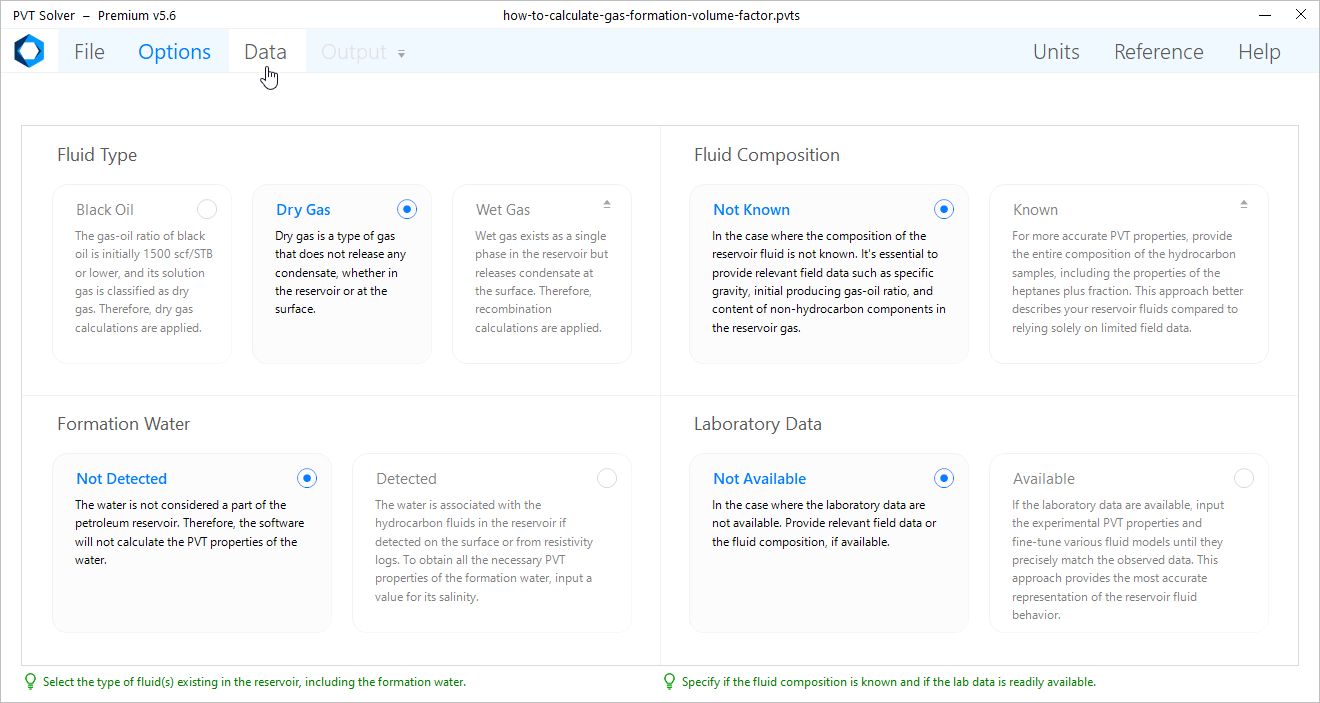Open the Output dropdown menu
This screenshot has height=703, width=1320.
click(363, 52)
